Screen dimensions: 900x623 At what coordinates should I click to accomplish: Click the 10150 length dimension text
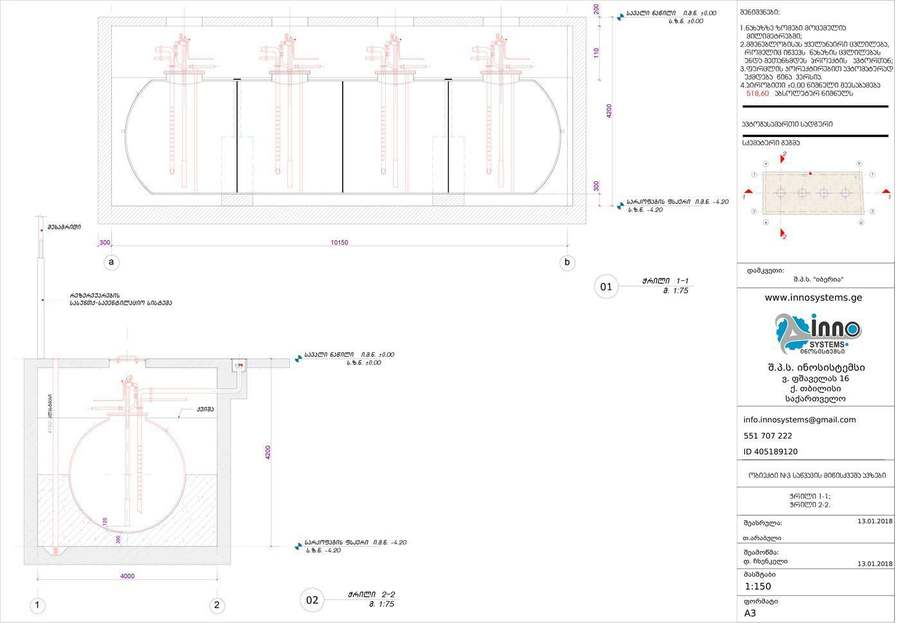click(x=339, y=243)
